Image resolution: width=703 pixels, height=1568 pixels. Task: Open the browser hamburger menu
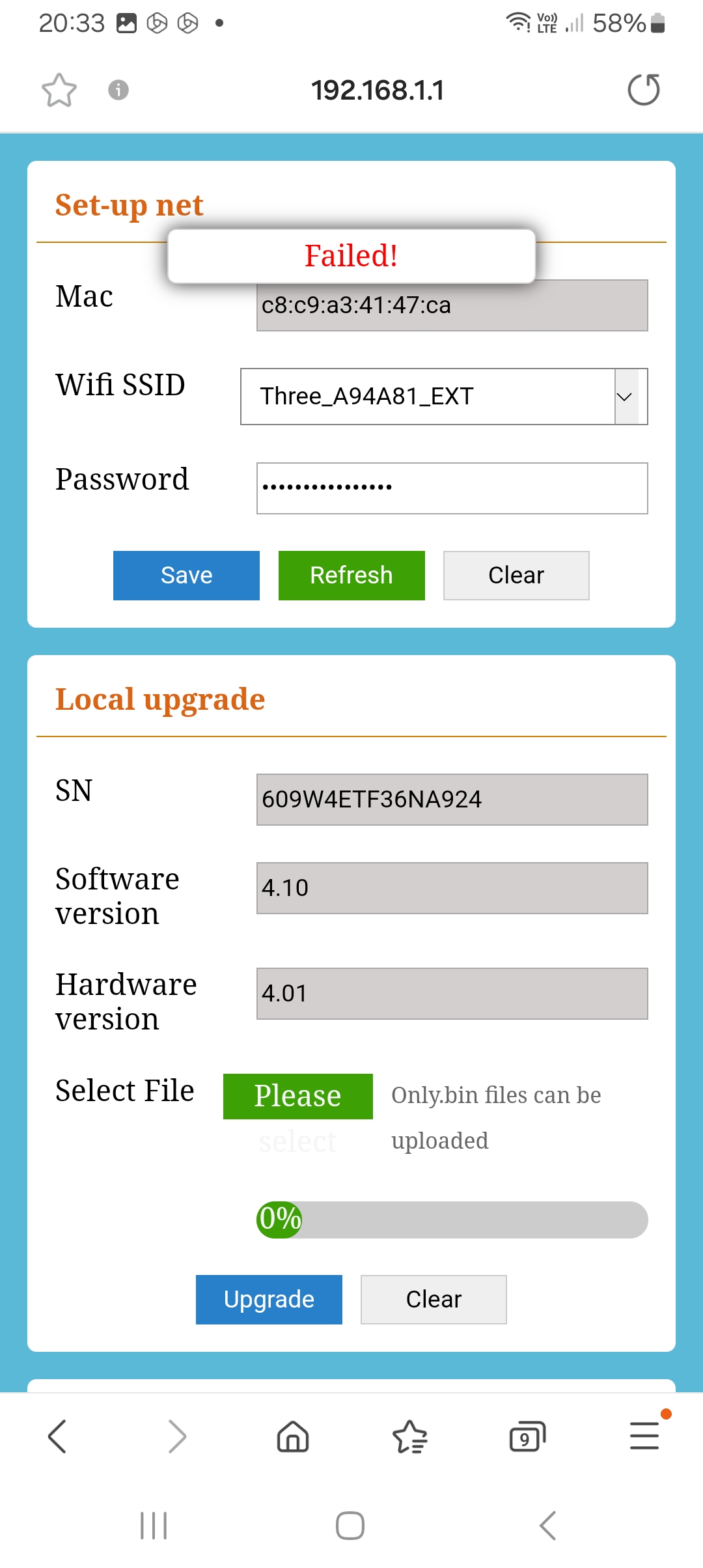coord(644,1436)
